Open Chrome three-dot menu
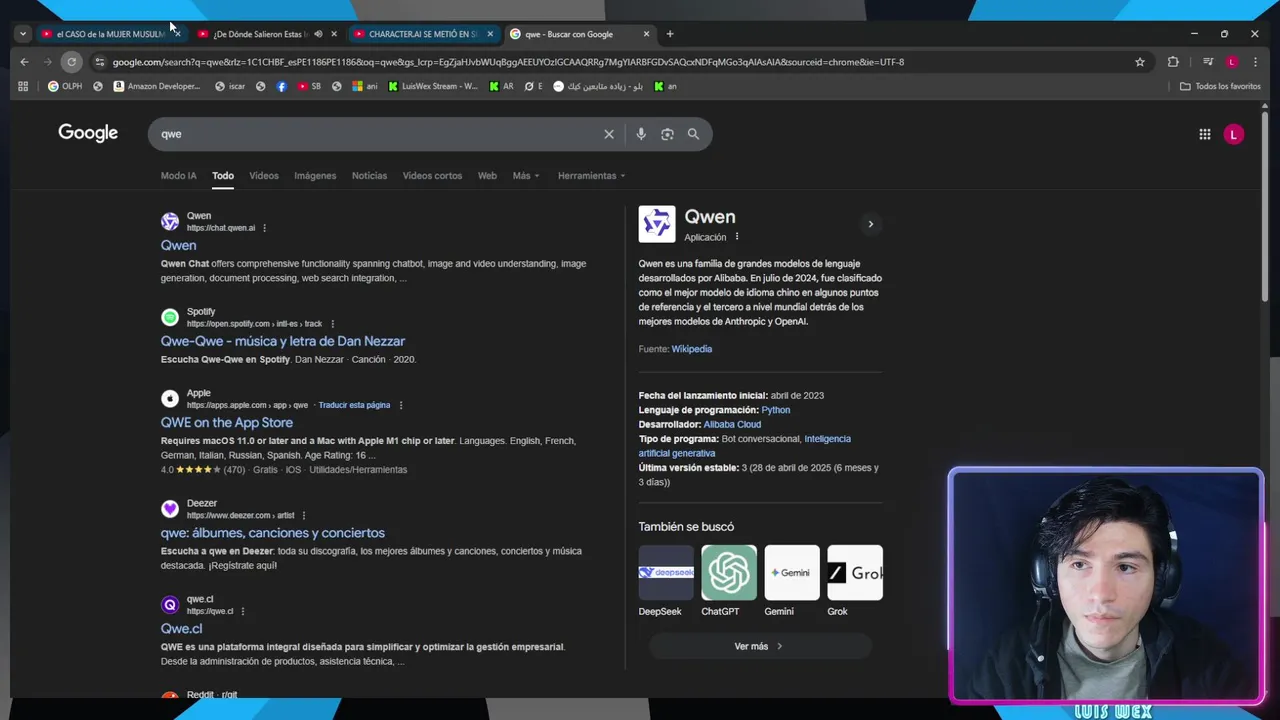 pyautogui.click(x=1255, y=62)
